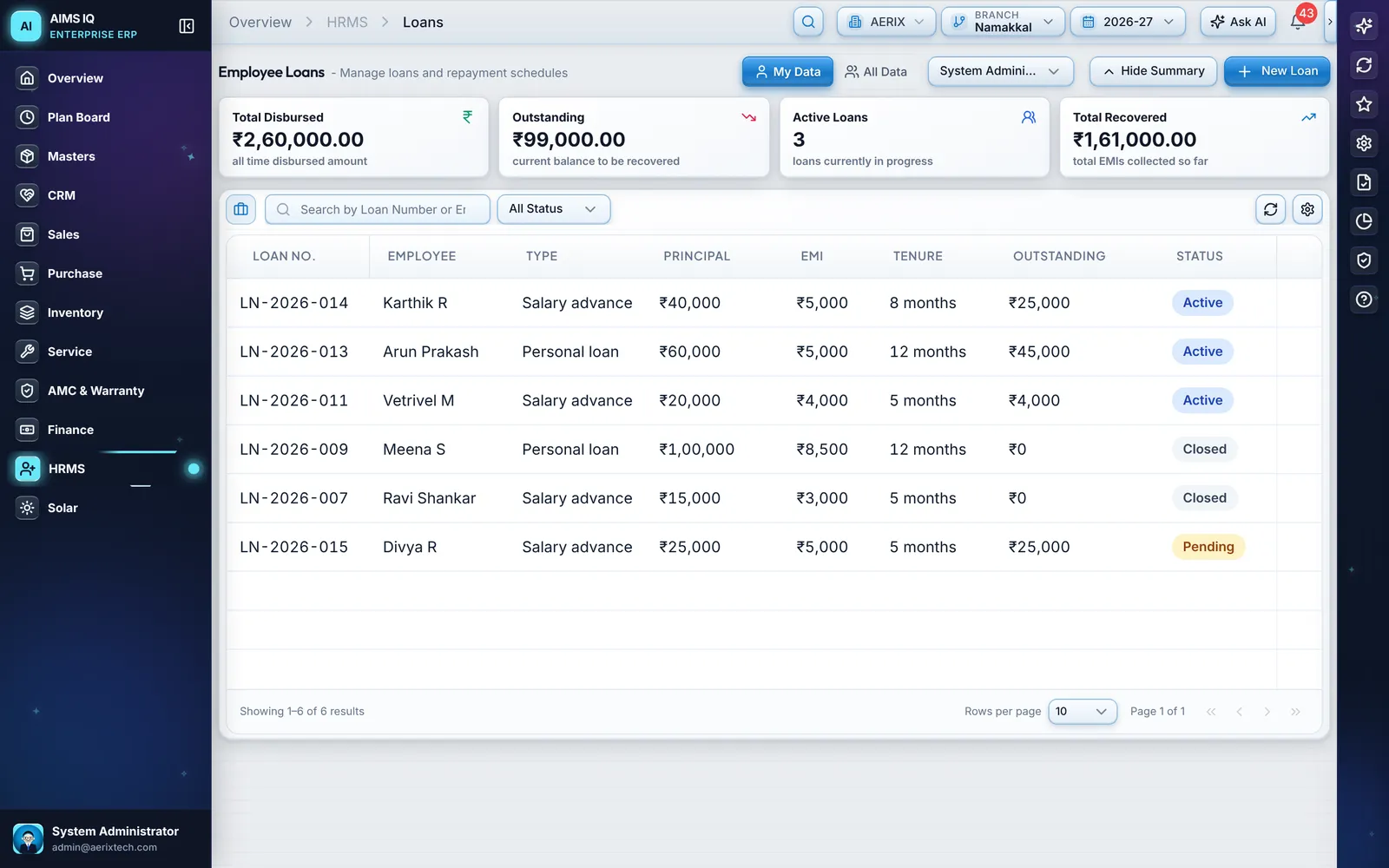Open the document icon in right rail
Image resolution: width=1389 pixels, height=868 pixels.
coord(1364,182)
